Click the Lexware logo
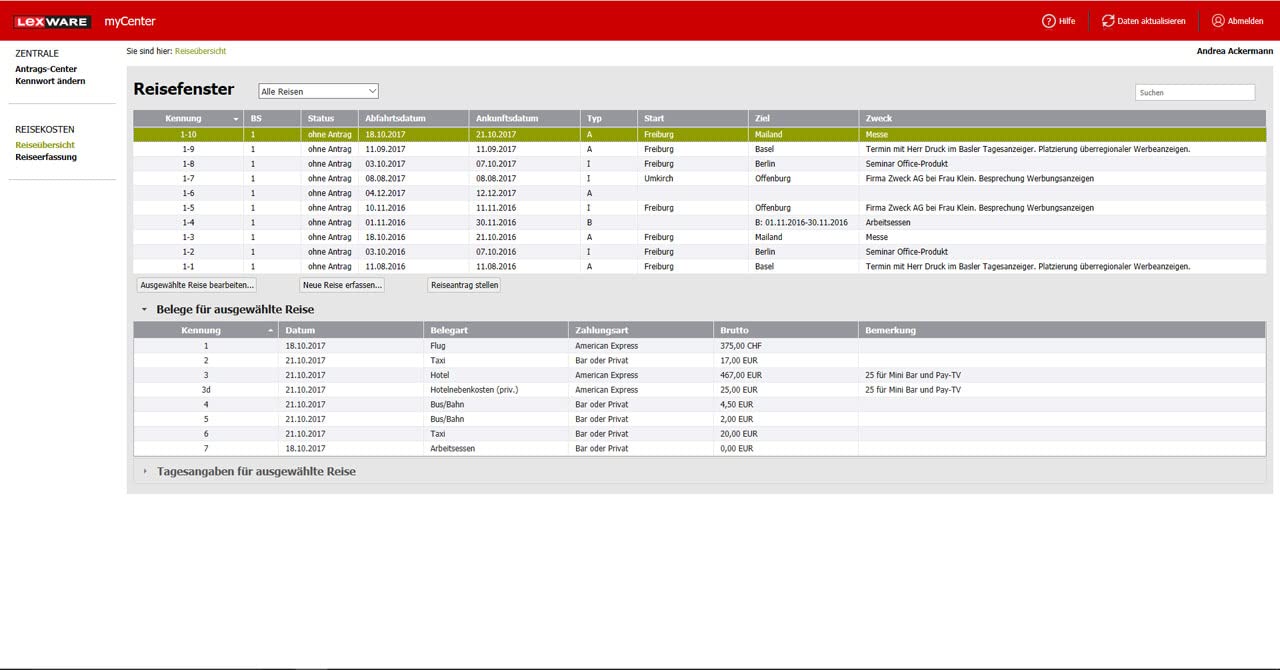The height and width of the screenshot is (670, 1280). pyautogui.click(x=53, y=21)
